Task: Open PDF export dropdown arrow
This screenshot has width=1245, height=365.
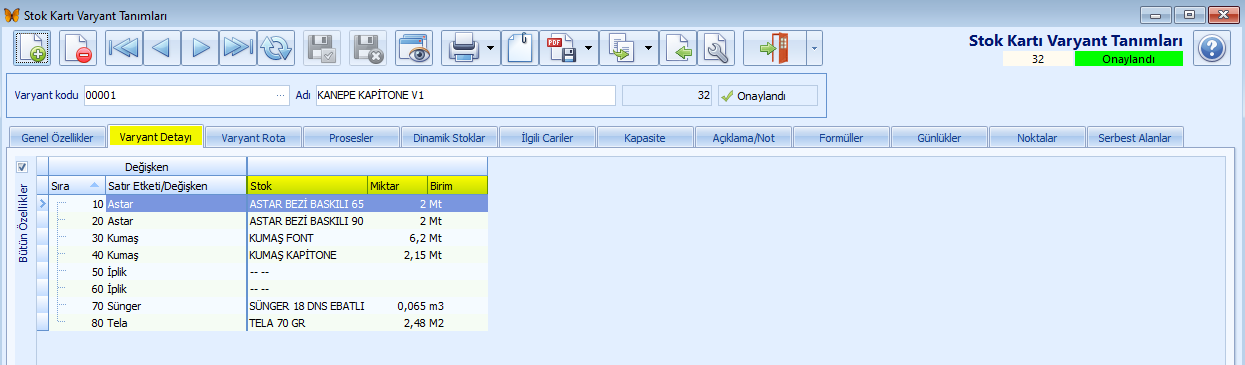Action: coord(589,48)
